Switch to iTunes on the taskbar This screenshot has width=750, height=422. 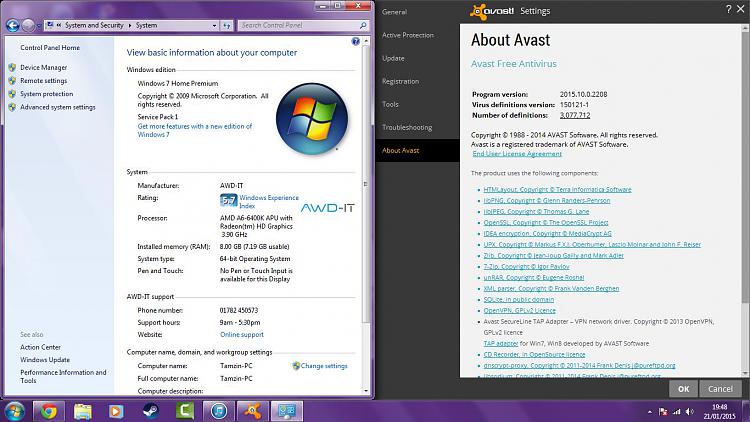click(x=219, y=411)
